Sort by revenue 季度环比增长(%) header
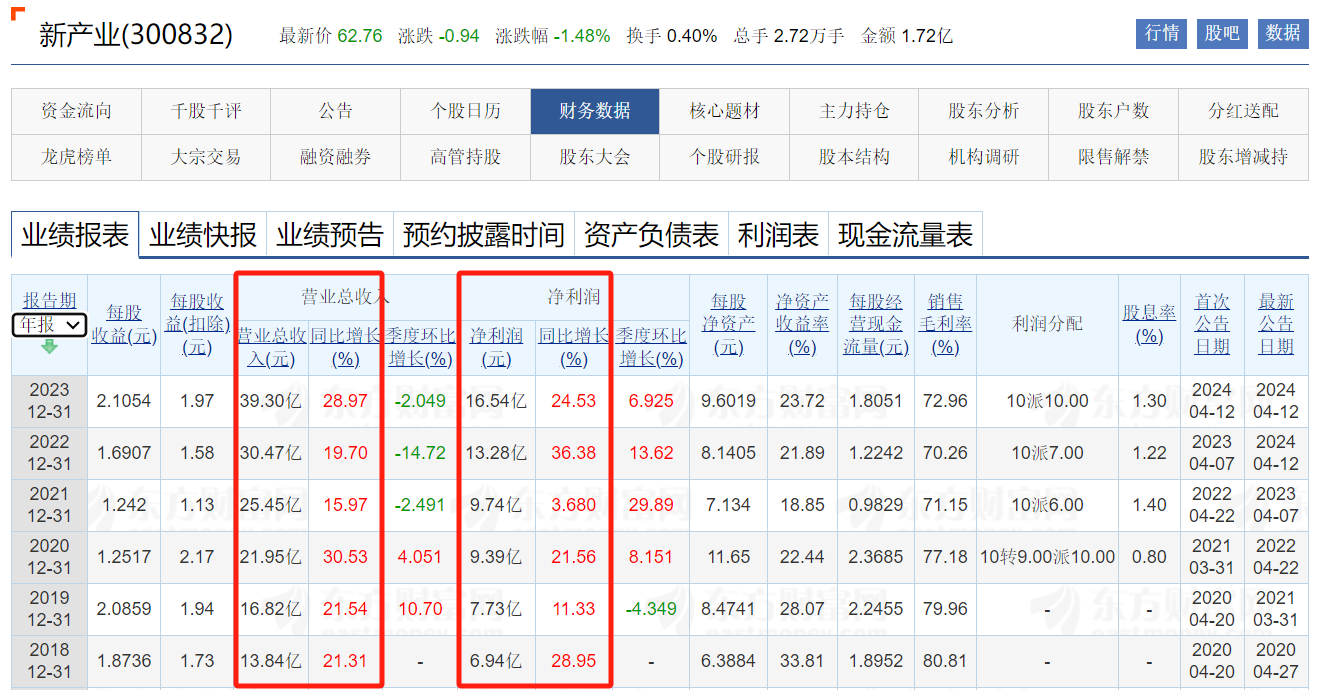Viewport: 1320px width, 690px height. tap(421, 347)
